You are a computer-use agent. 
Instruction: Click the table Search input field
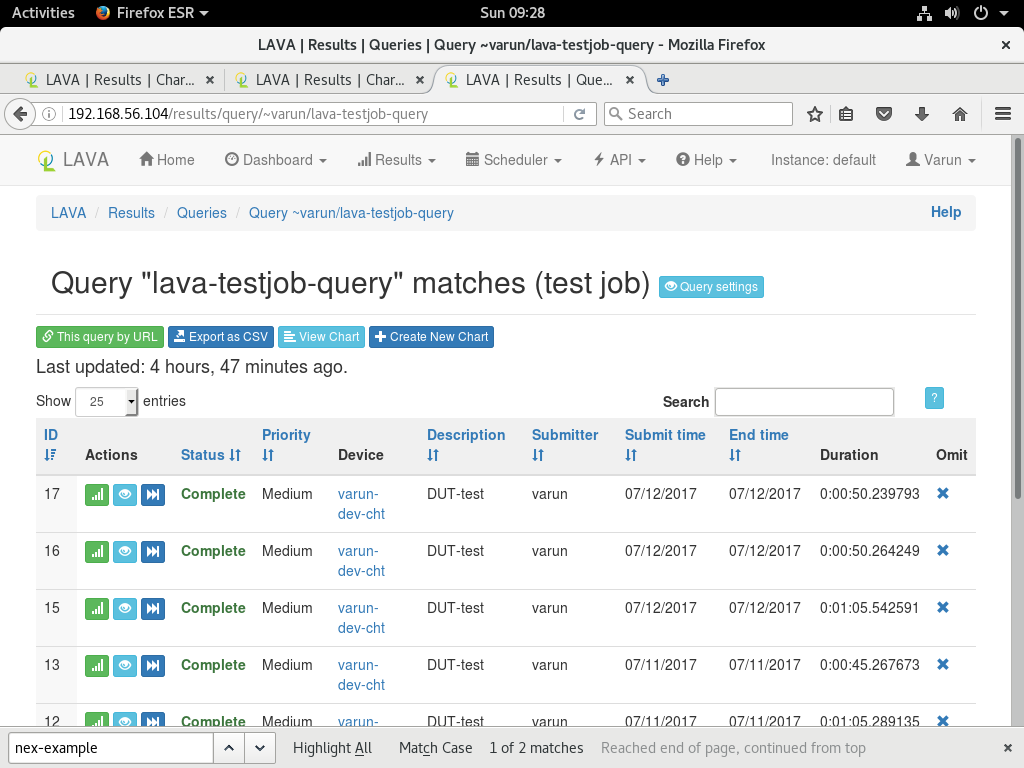(804, 402)
